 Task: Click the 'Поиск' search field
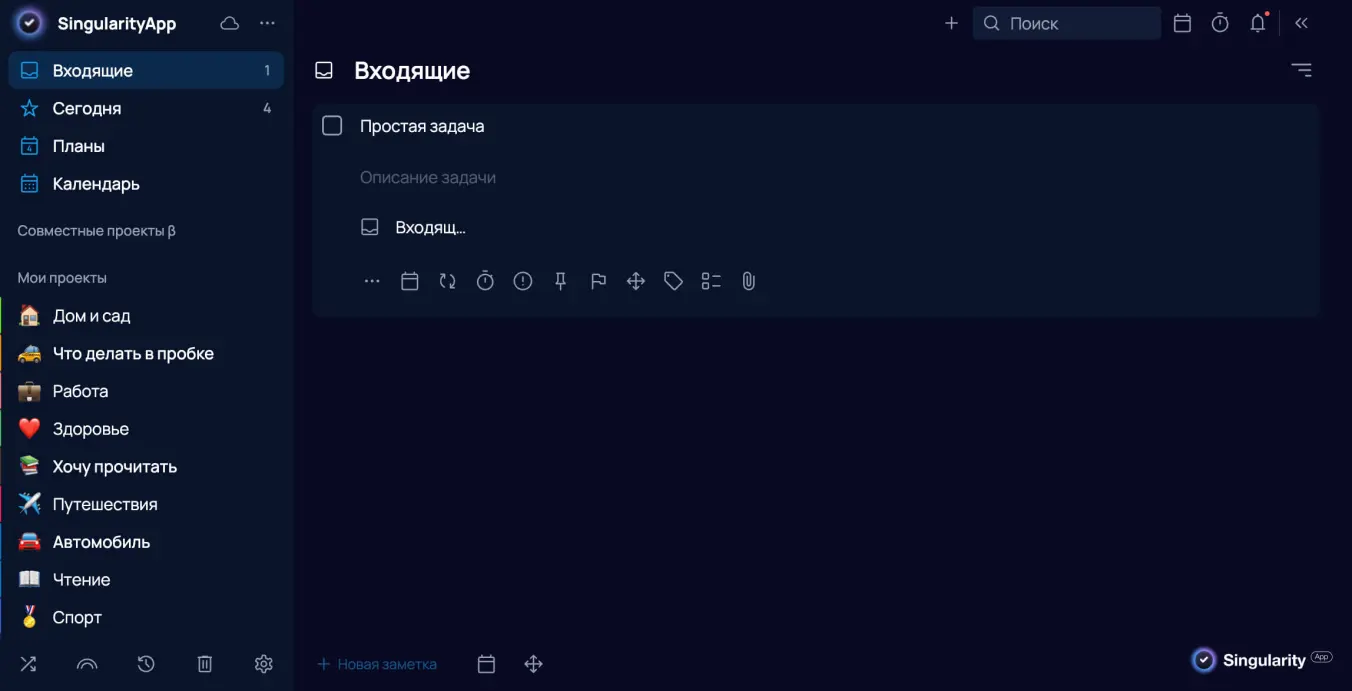click(1066, 22)
